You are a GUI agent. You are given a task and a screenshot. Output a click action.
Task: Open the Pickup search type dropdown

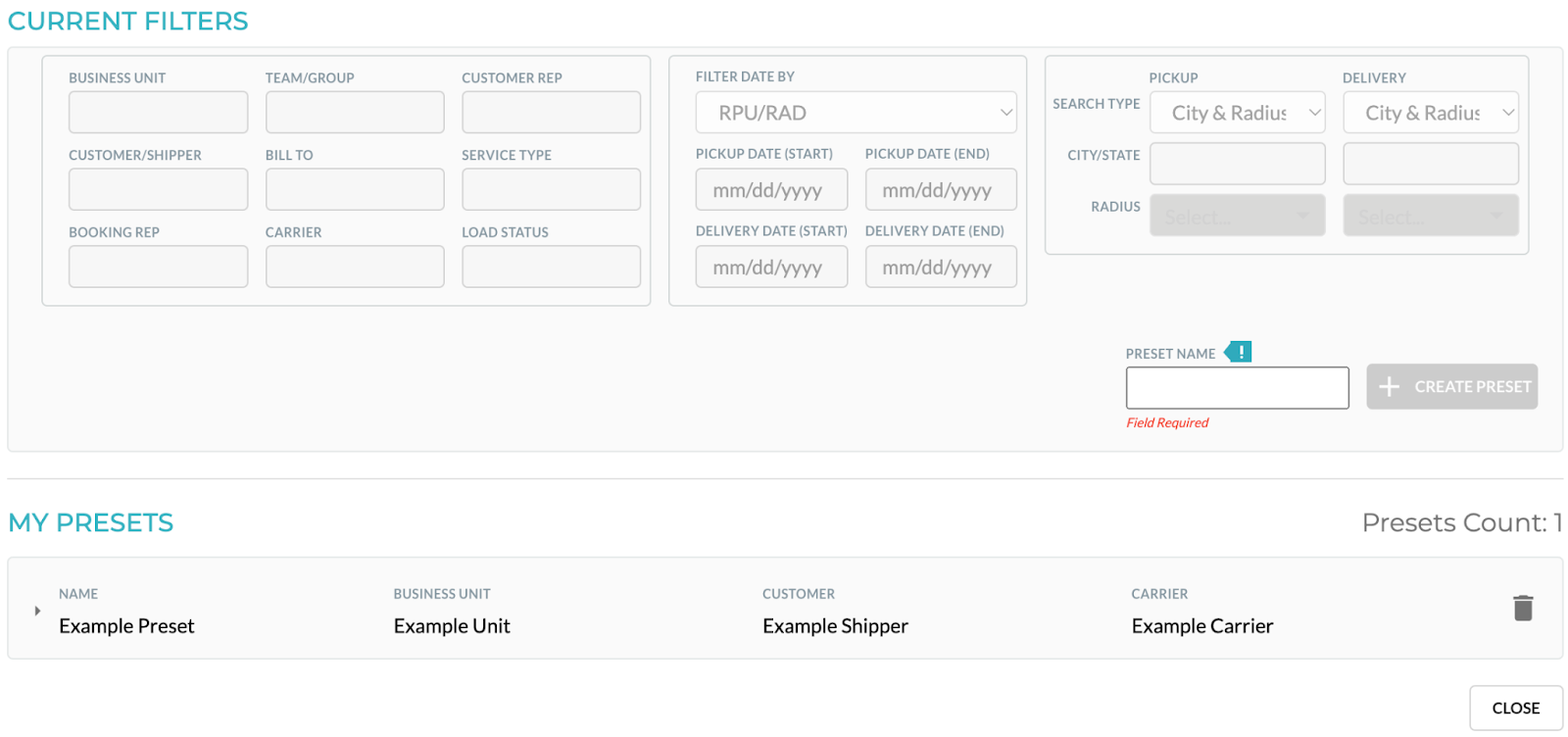click(x=1237, y=113)
